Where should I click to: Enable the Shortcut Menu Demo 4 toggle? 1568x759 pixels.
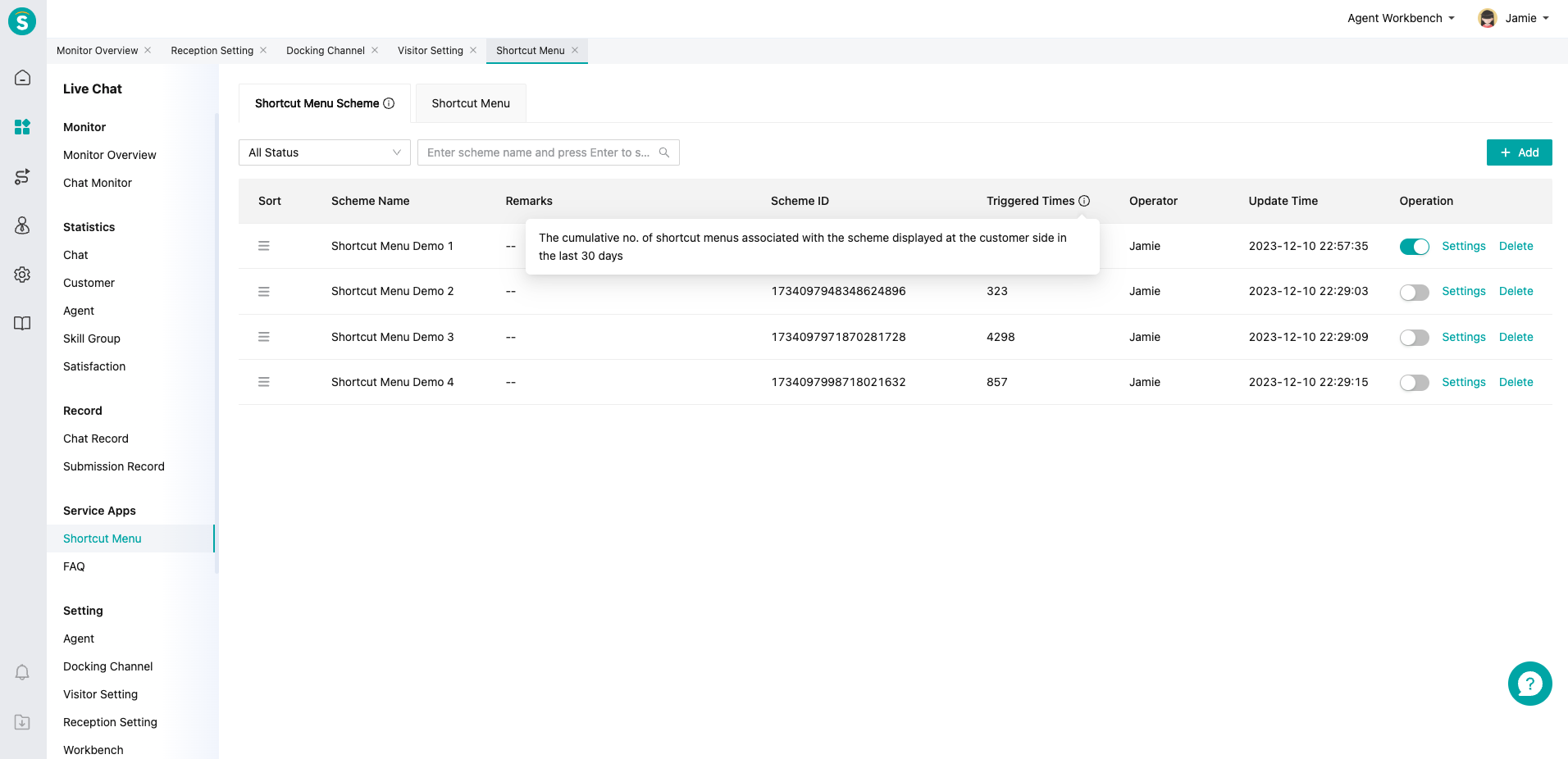(1414, 383)
